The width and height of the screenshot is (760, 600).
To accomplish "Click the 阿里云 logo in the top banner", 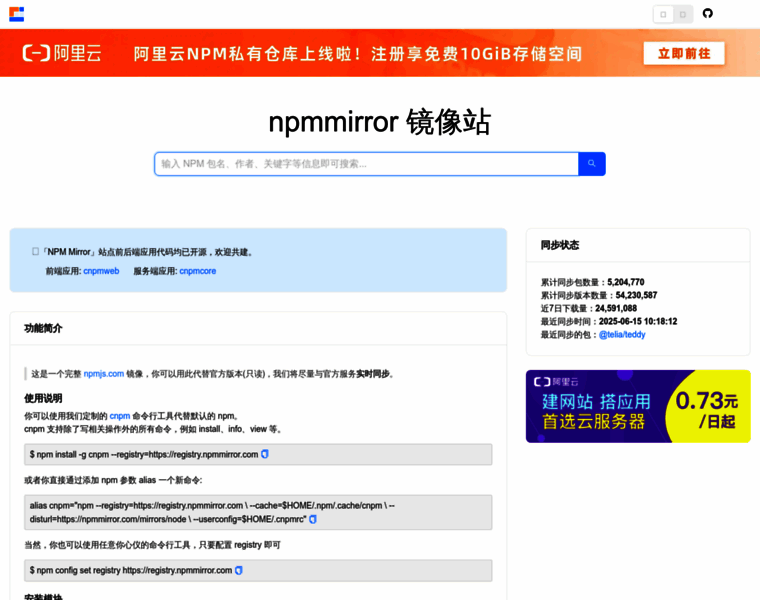I will 62,53.
